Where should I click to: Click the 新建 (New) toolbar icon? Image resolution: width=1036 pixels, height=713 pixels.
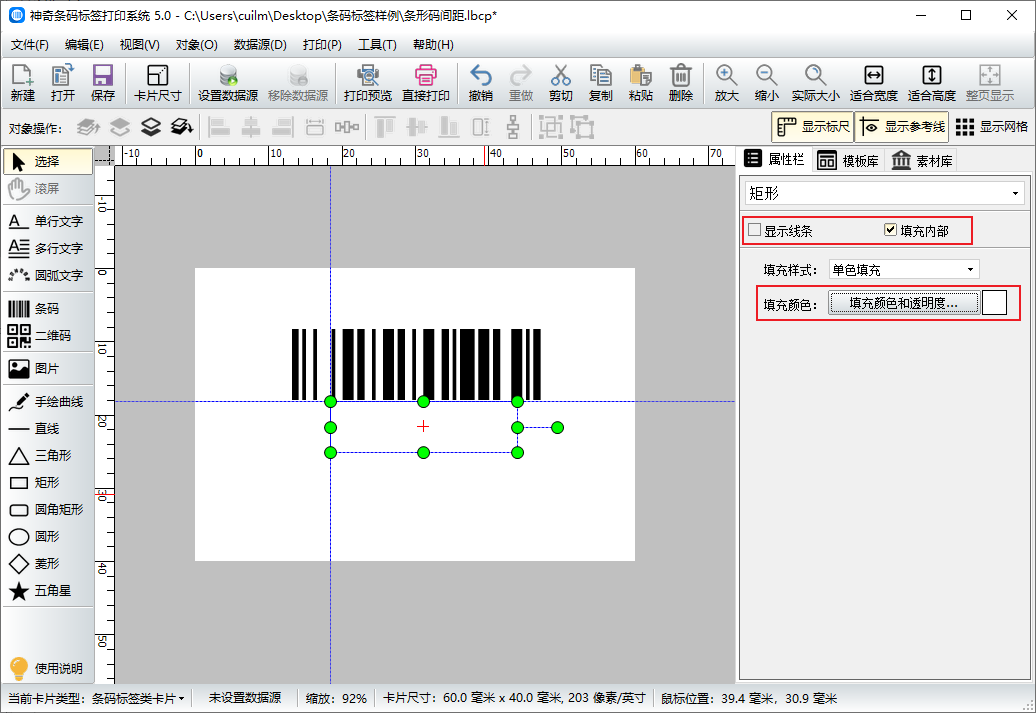[22, 83]
